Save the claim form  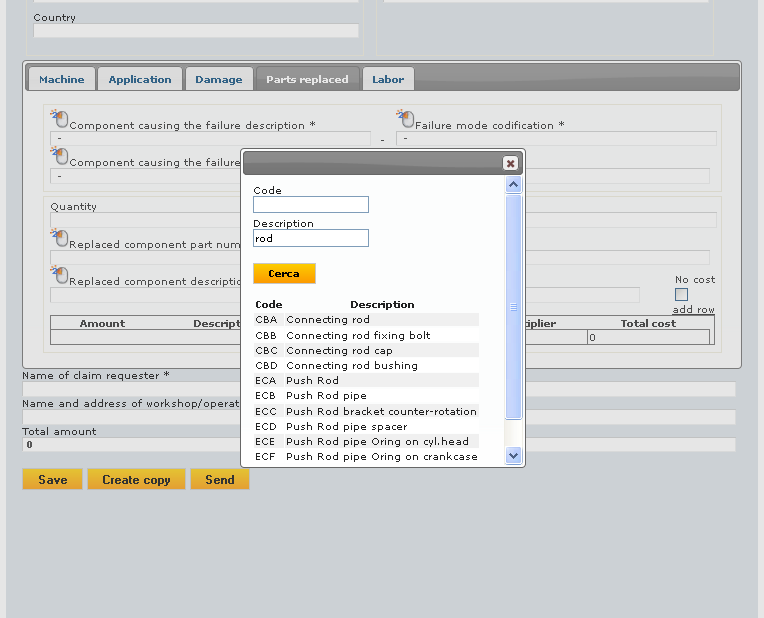[x=53, y=480]
